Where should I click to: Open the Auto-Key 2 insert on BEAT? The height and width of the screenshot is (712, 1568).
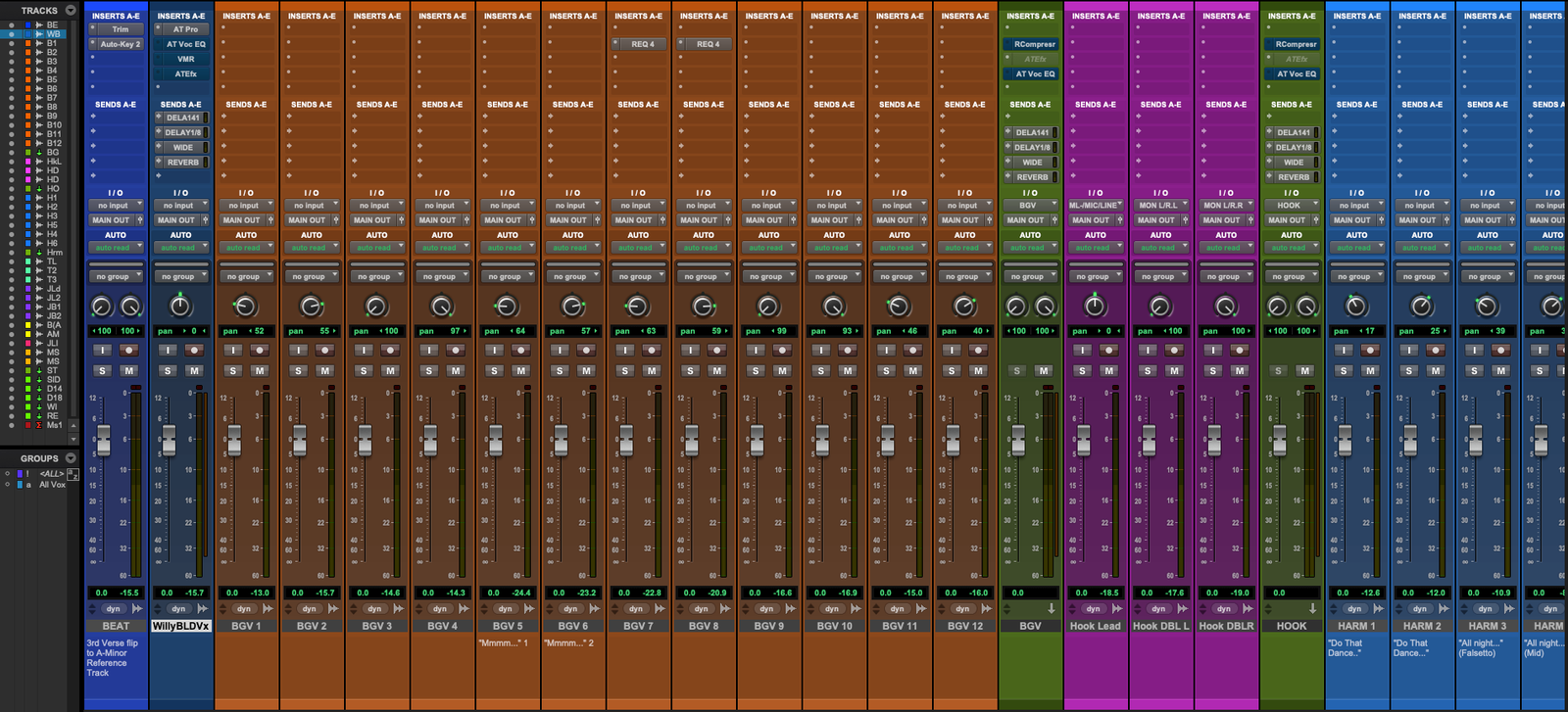pos(120,44)
